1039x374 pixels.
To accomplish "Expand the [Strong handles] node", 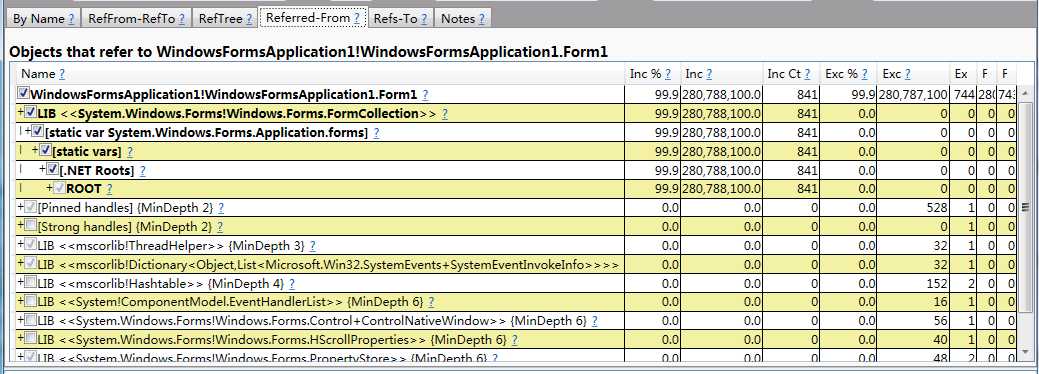I will [21, 226].
